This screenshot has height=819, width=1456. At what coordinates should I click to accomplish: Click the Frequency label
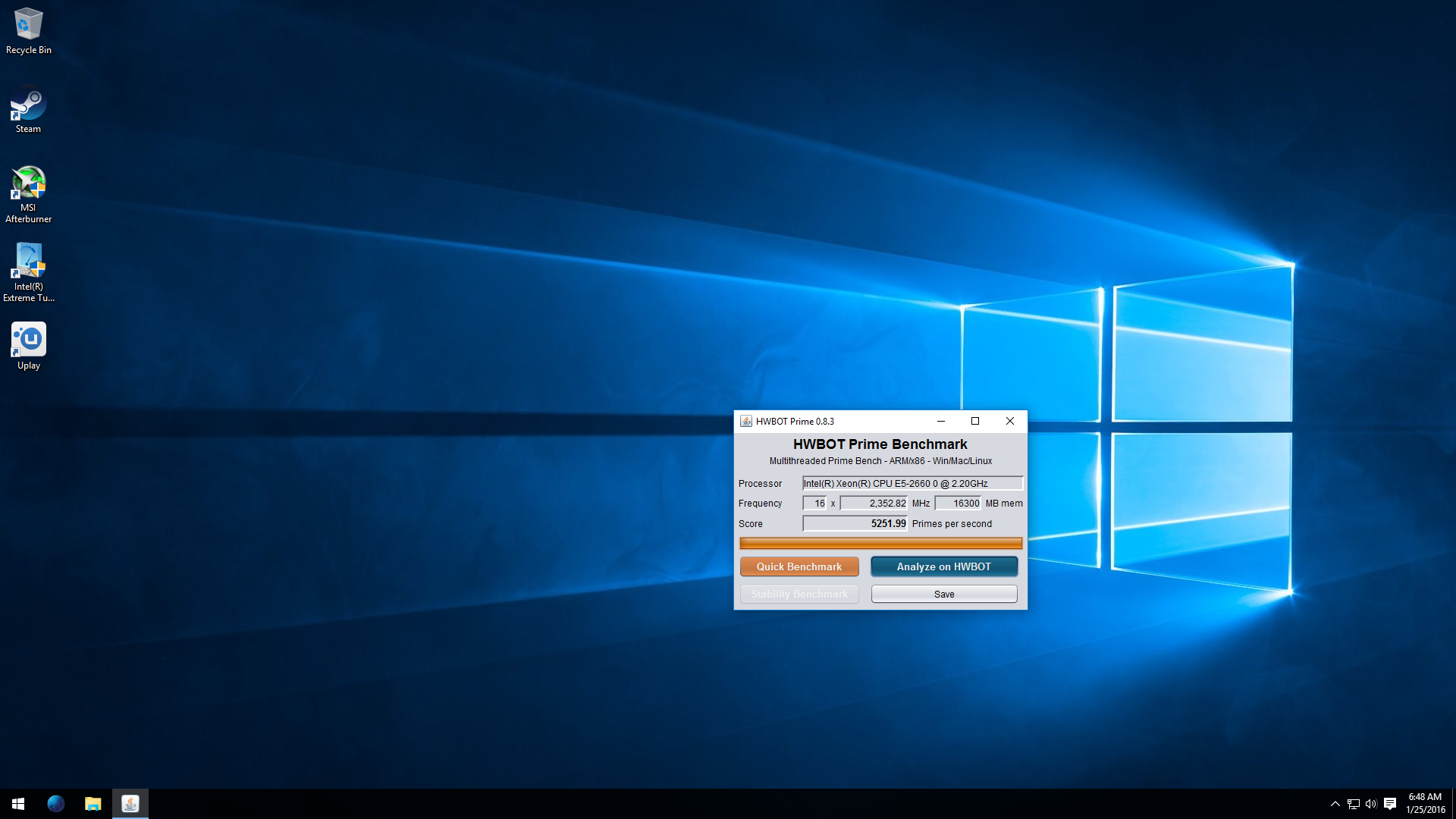(x=760, y=504)
